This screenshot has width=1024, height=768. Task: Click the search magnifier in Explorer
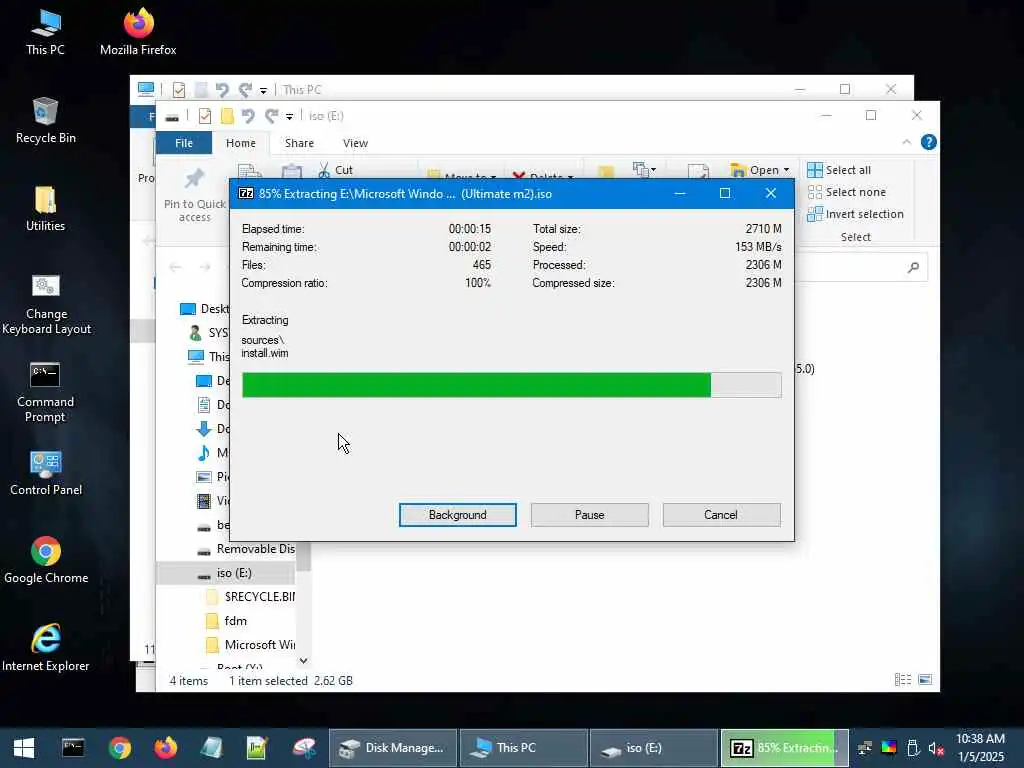(x=913, y=267)
